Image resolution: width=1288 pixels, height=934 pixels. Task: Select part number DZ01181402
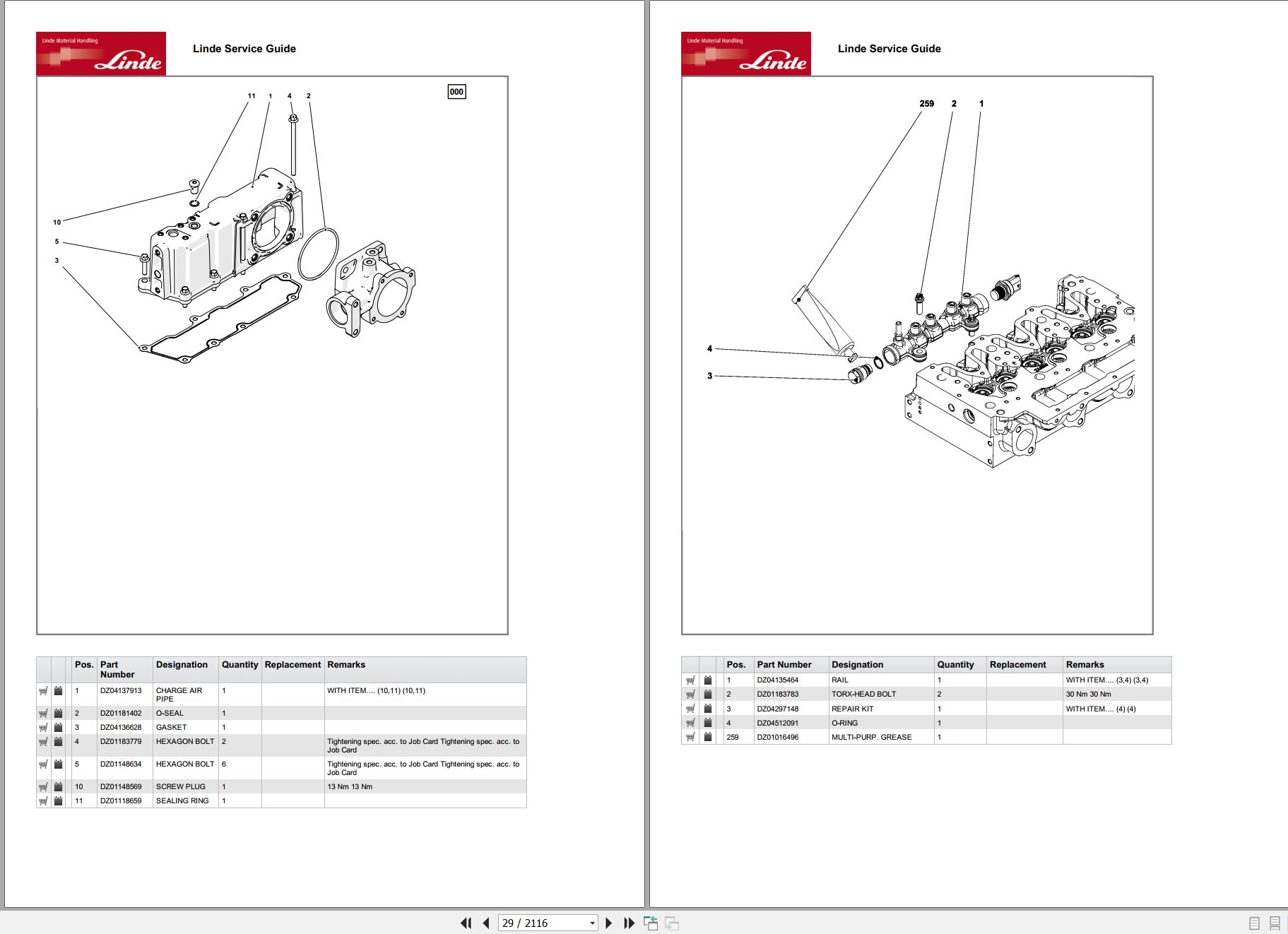tap(121, 714)
